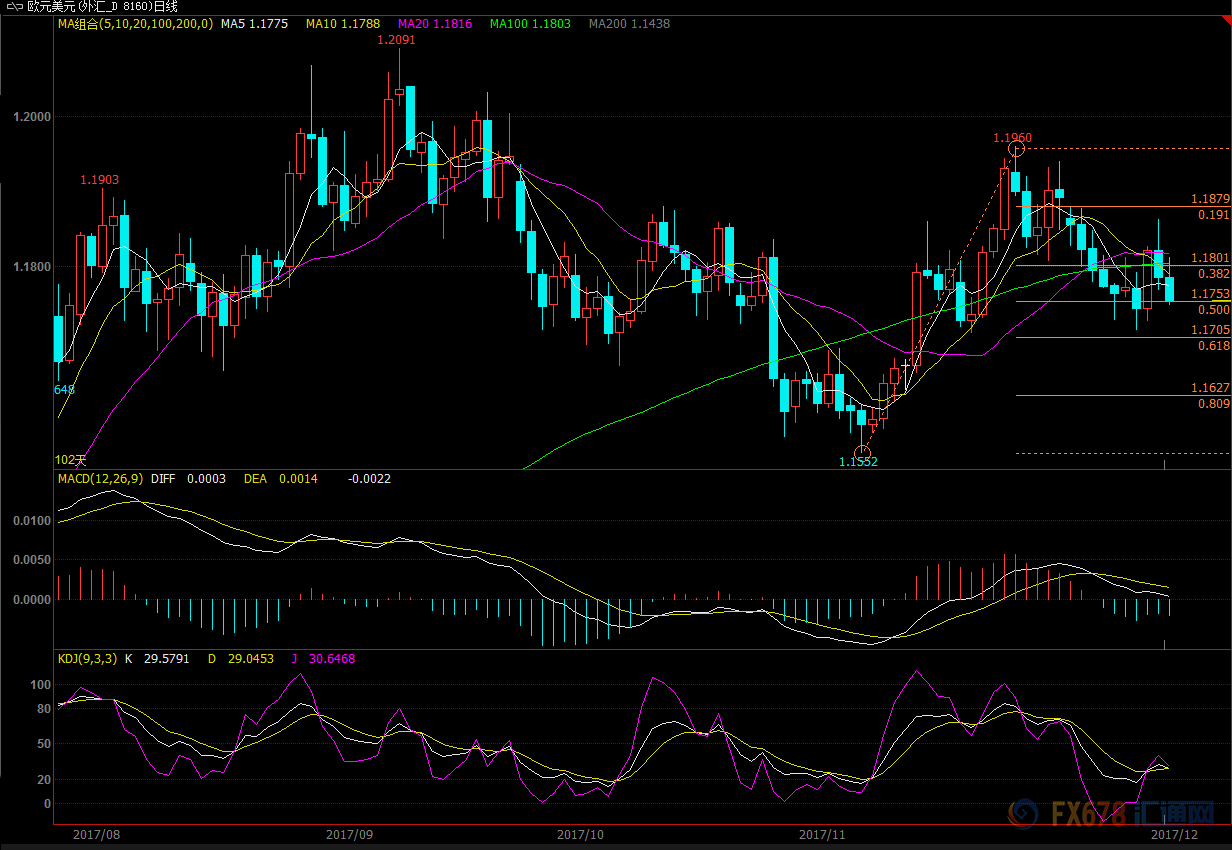Open the MACD(12,26,9) indicator parameters
This screenshot has height=850, width=1232.
point(101,479)
